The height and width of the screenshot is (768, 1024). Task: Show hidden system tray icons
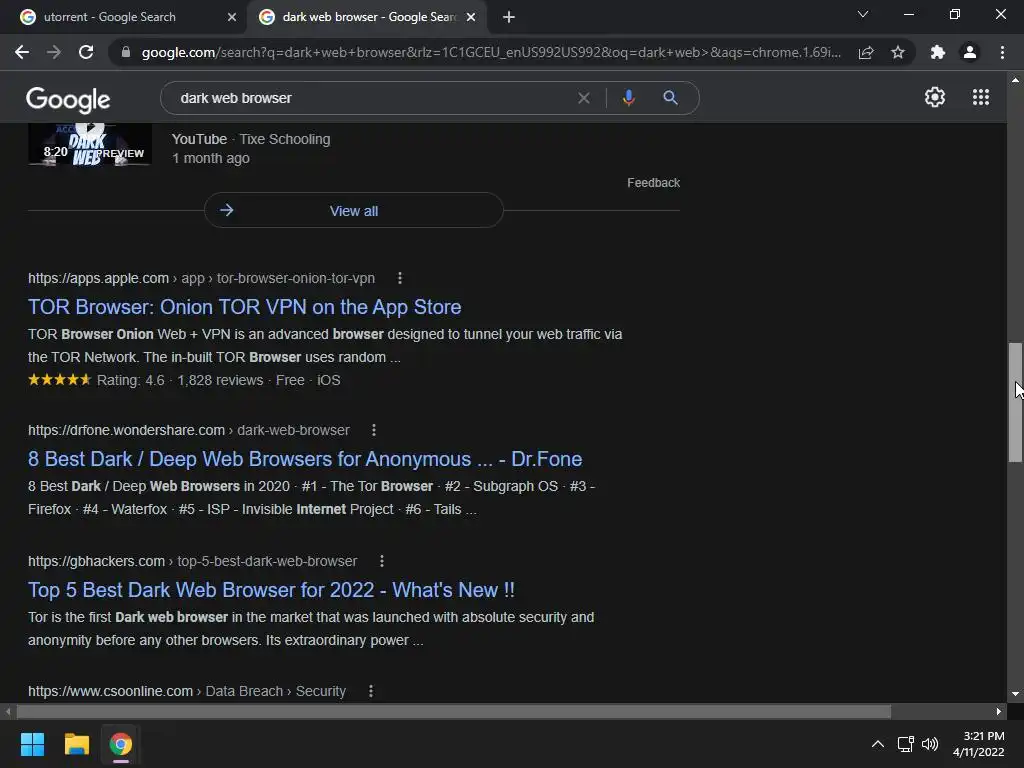tap(878, 744)
